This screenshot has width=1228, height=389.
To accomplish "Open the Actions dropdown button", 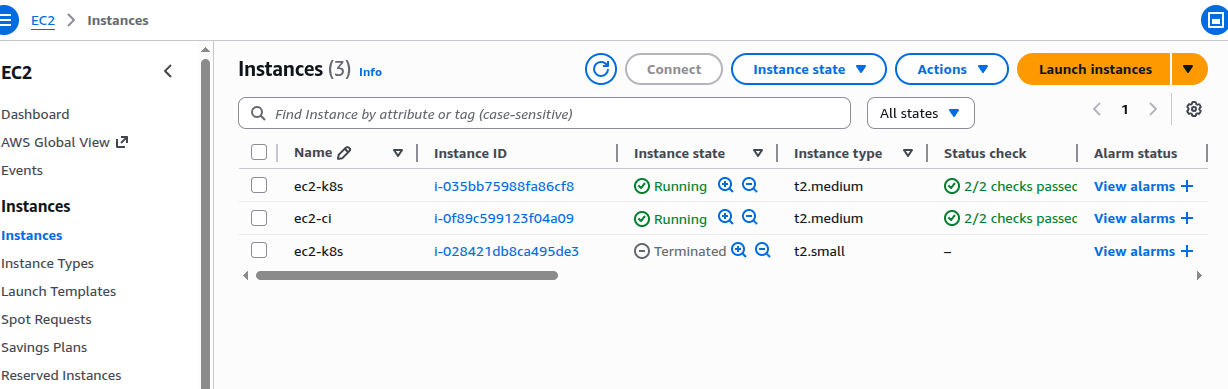I will tap(953, 69).
